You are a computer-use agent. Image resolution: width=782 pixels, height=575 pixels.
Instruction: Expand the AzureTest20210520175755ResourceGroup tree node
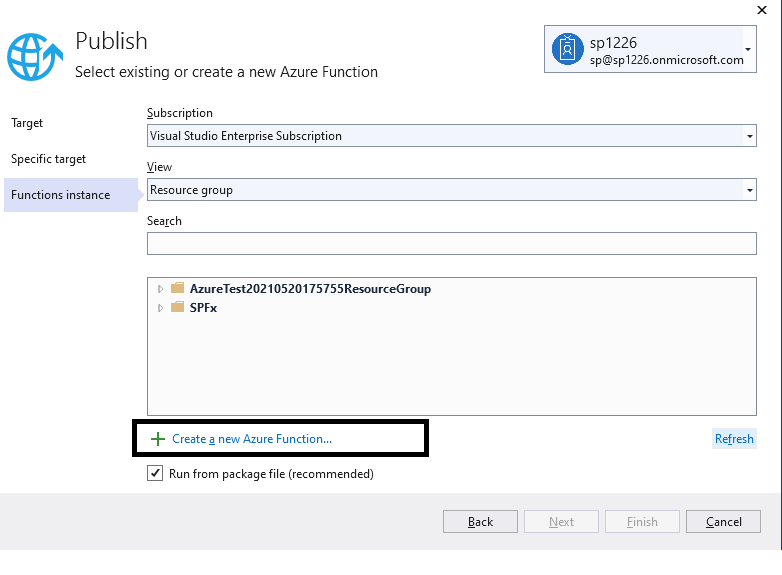[160, 289]
